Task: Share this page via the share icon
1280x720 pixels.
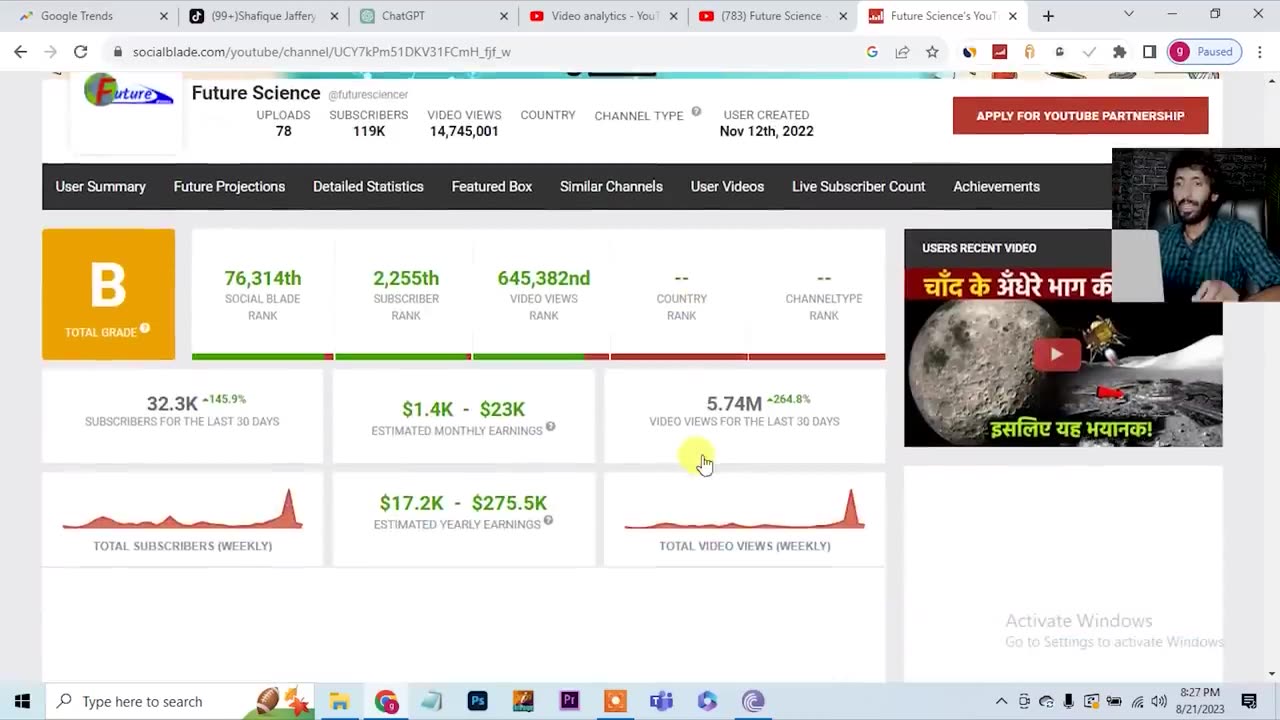Action: point(902,52)
